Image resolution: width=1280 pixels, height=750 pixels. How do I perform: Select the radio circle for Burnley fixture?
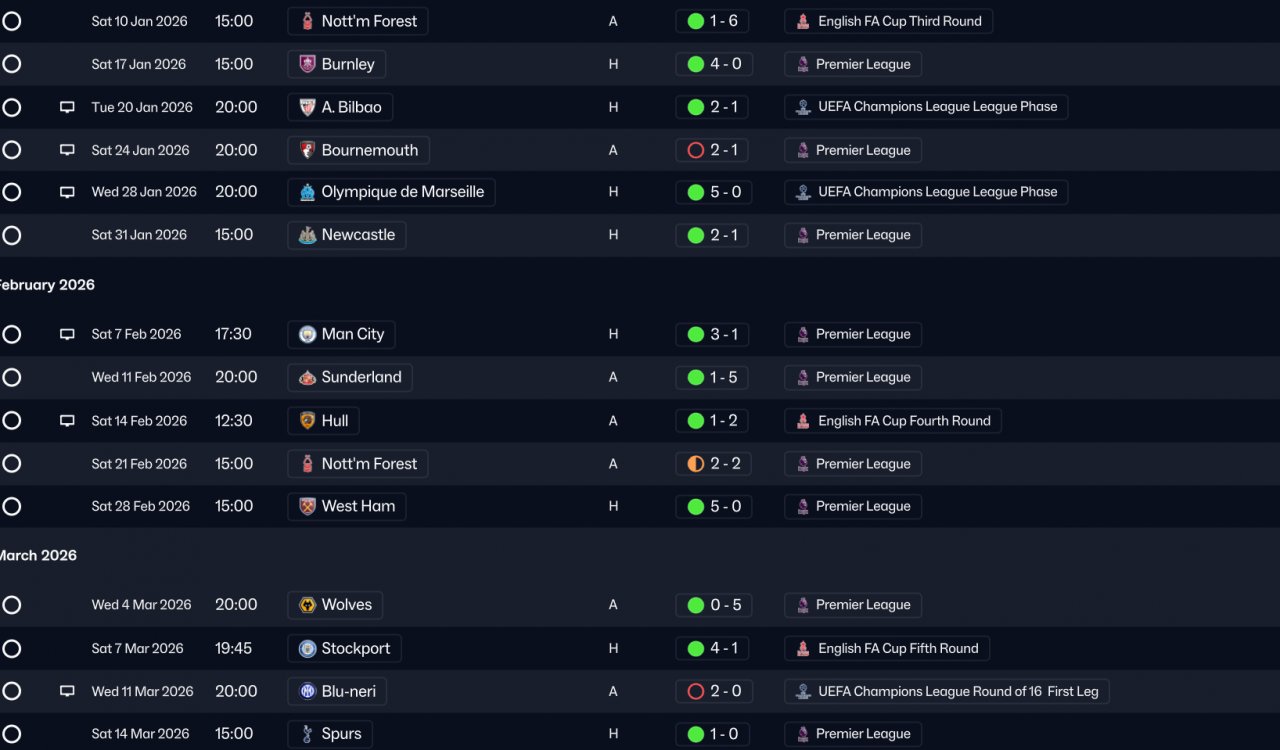[12, 64]
